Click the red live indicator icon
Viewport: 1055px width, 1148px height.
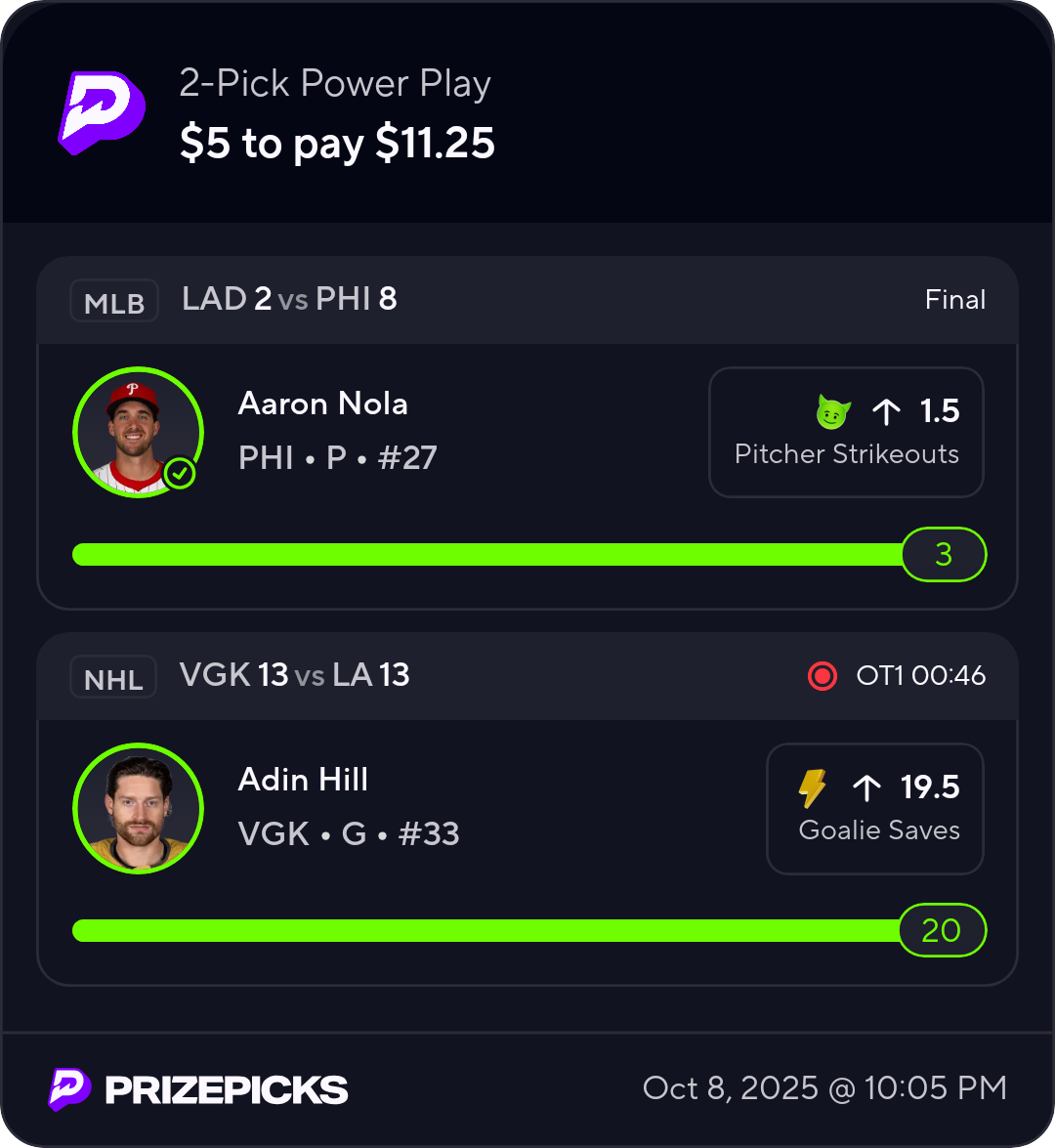click(823, 676)
